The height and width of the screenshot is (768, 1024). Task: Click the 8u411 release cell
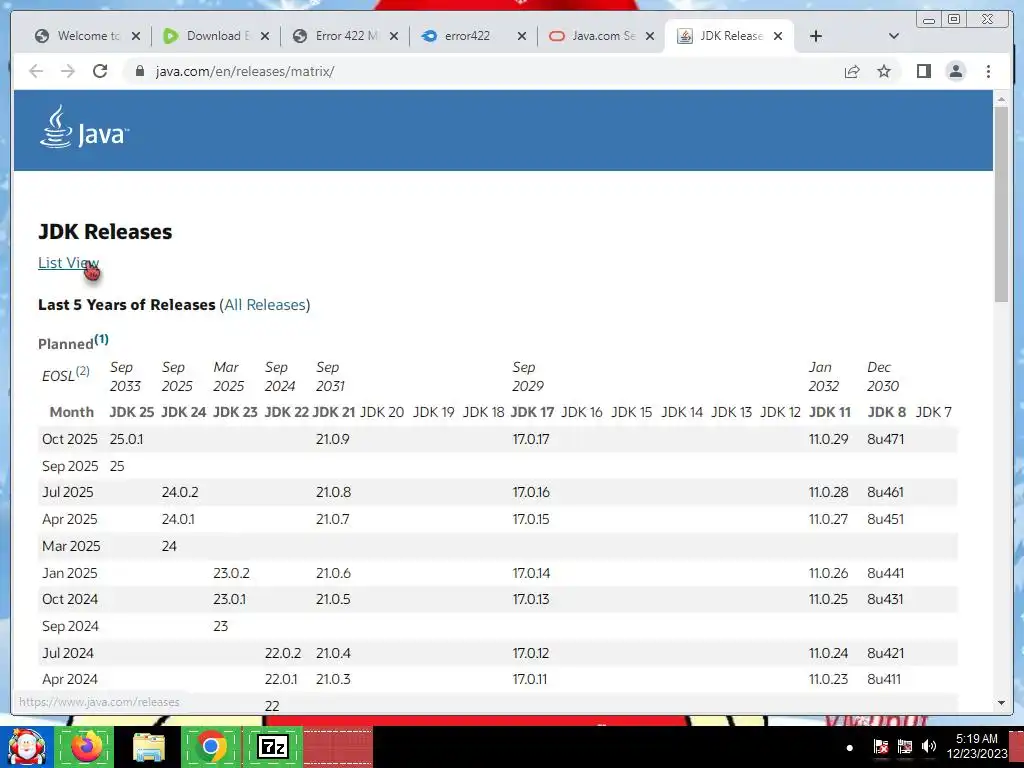pos(884,679)
